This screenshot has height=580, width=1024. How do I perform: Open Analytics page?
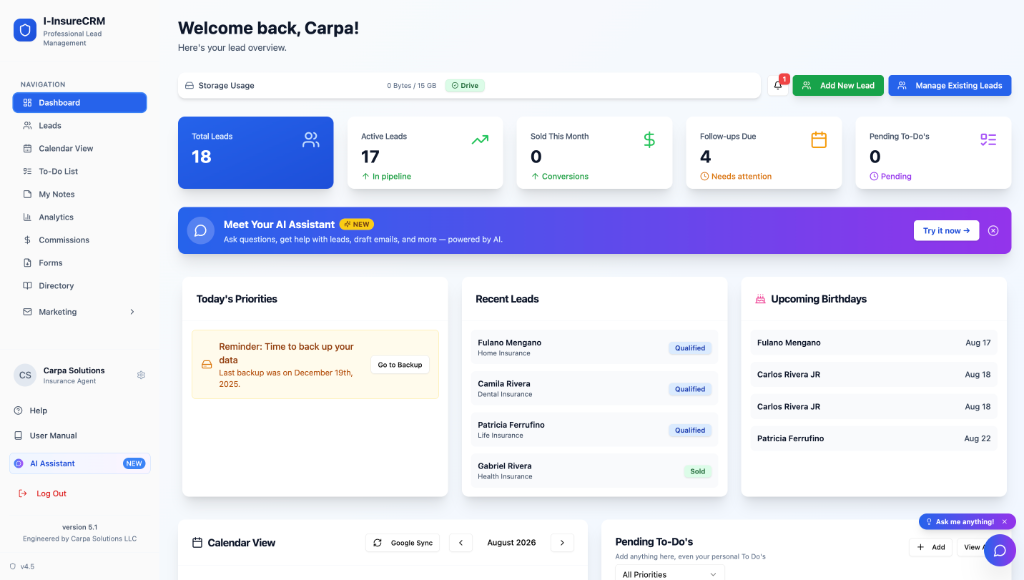click(80, 217)
